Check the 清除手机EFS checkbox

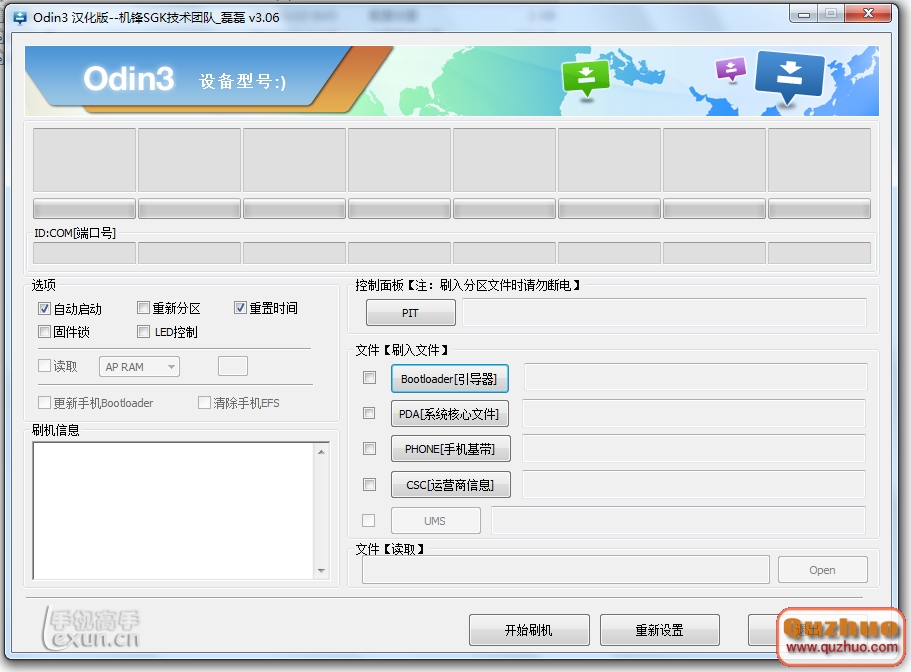[x=204, y=402]
